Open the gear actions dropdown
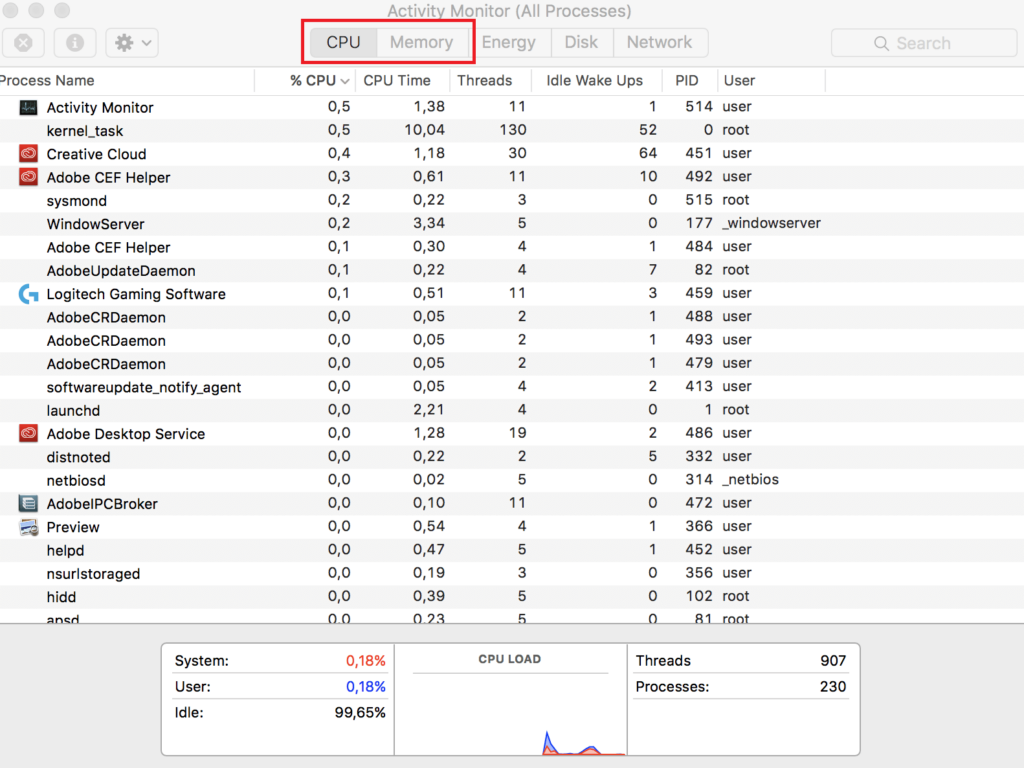This screenshot has width=1024, height=768. [133, 43]
